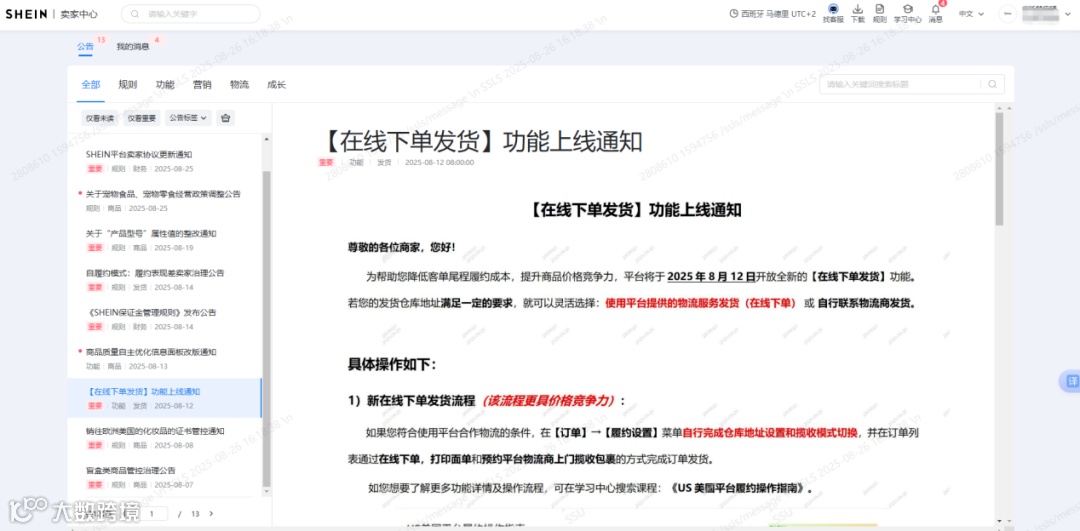Screen dimensions: 1080x531
Task: Expand the account menu chevron
Action: (x=1066, y=14)
